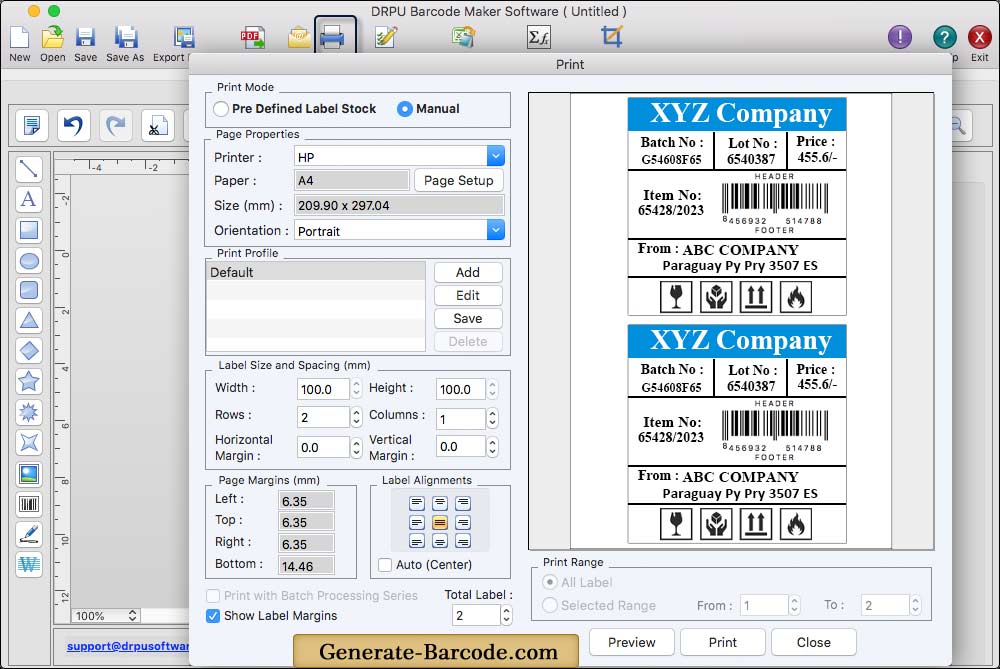Add a new print profile
The image size is (1000, 669).
pyautogui.click(x=467, y=272)
